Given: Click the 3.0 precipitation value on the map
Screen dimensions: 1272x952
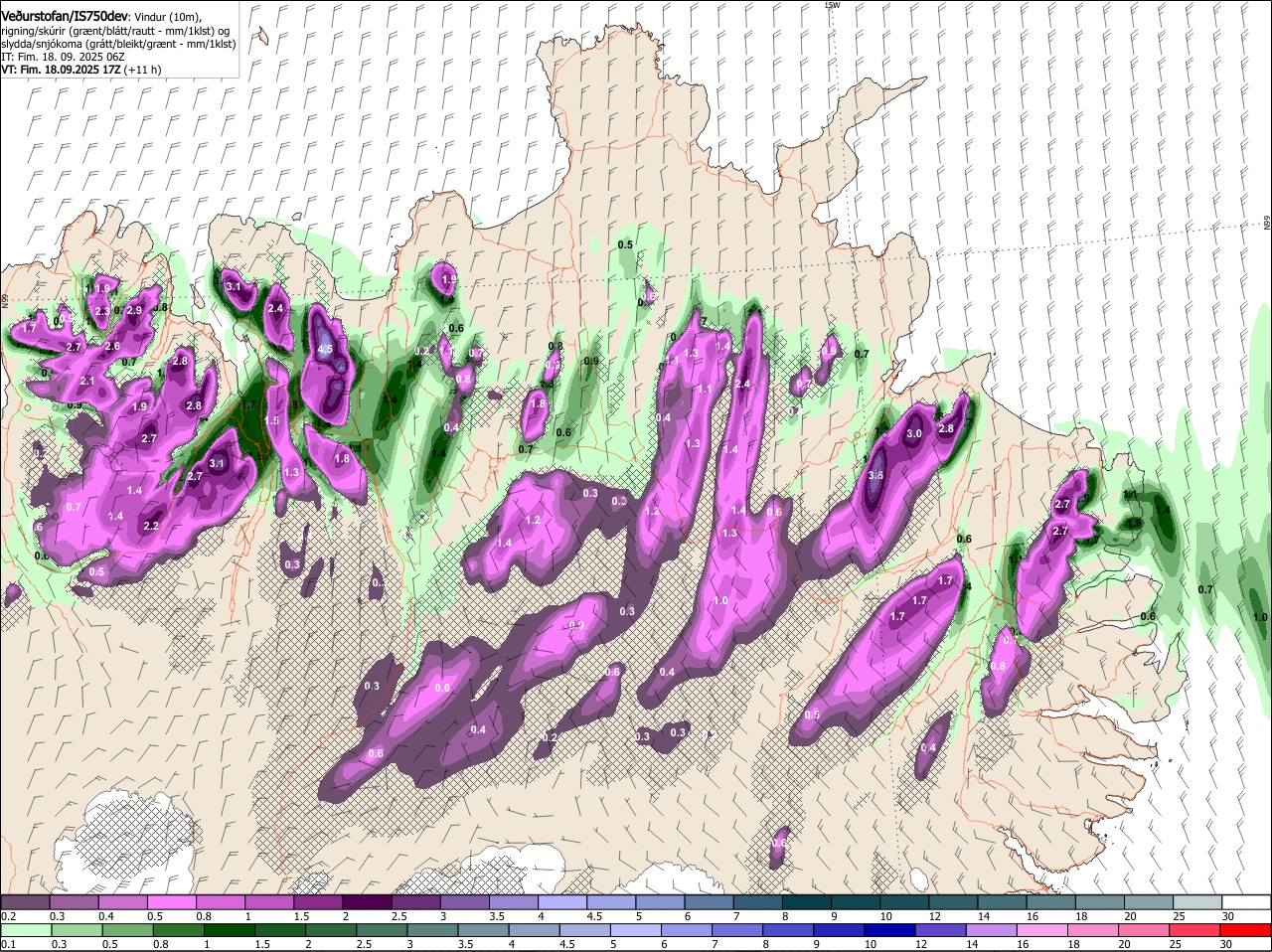Looking at the screenshot, I should pos(914,434).
